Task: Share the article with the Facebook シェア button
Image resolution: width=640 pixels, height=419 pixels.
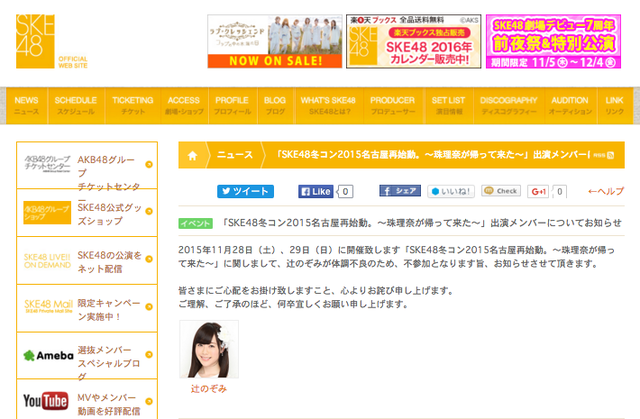Action: tap(400, 191)
